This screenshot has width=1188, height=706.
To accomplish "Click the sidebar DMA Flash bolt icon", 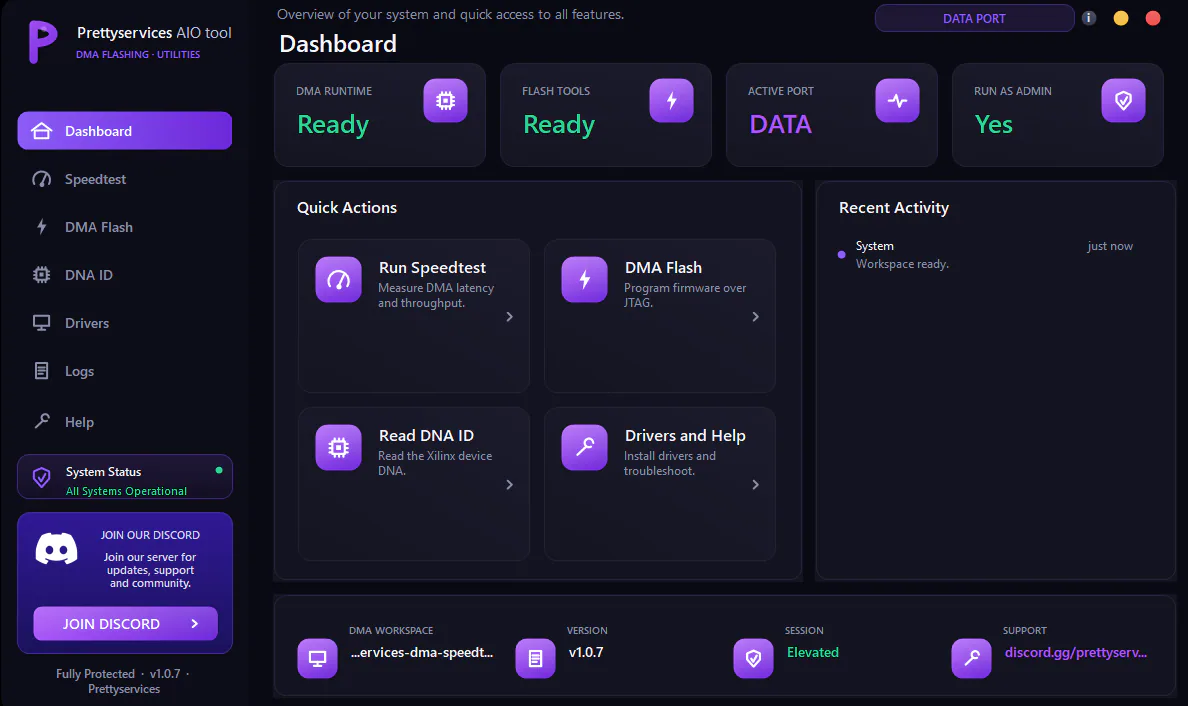I will (x=42, y=226).
